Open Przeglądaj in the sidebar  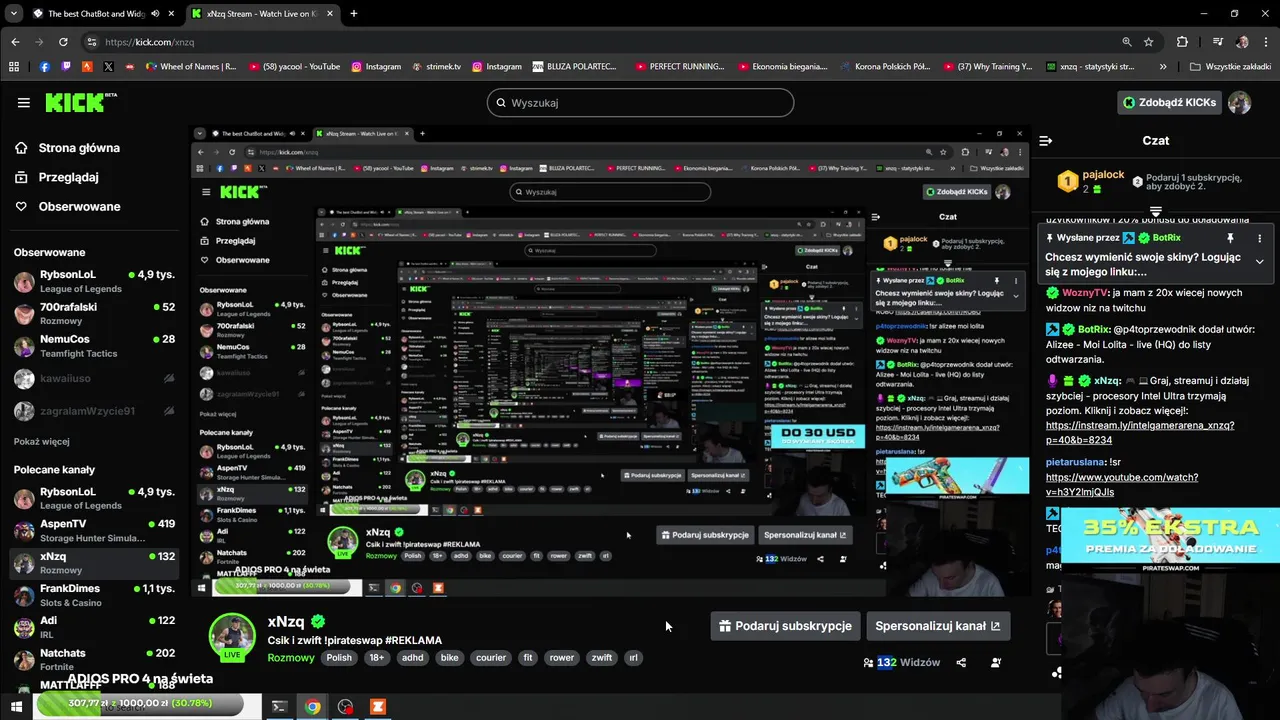pyautogui.click(x=59, y=177)
